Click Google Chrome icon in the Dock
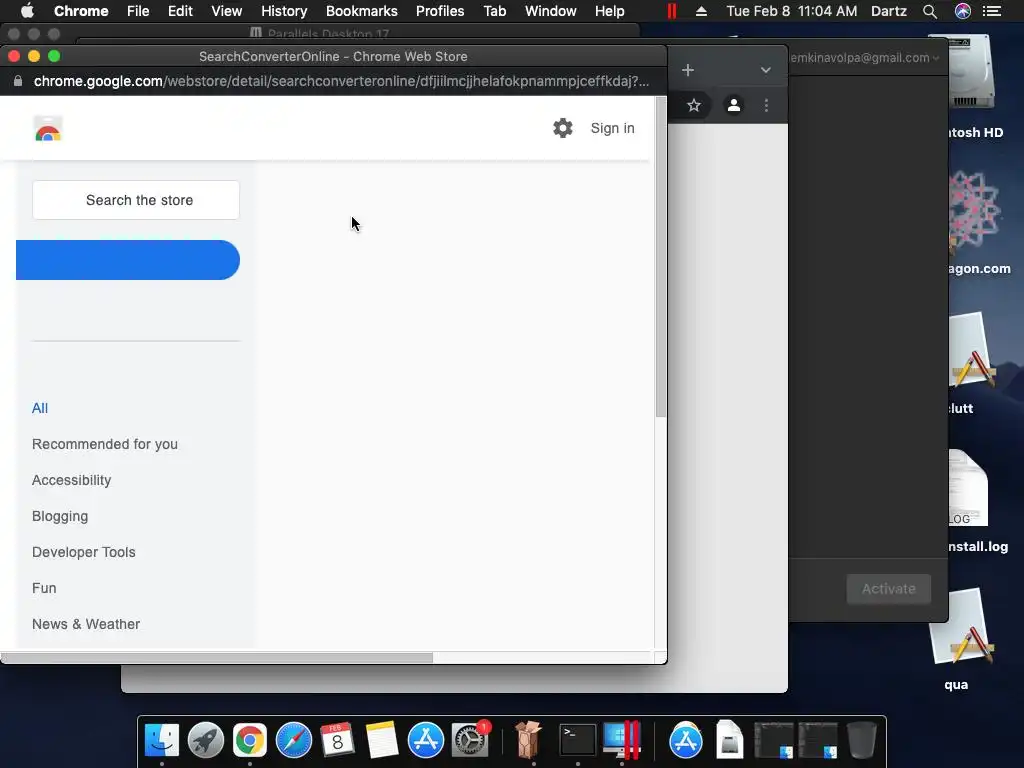Image resolution: width=1024 pixels, height=768 pixels. click(x=249, y=740)
